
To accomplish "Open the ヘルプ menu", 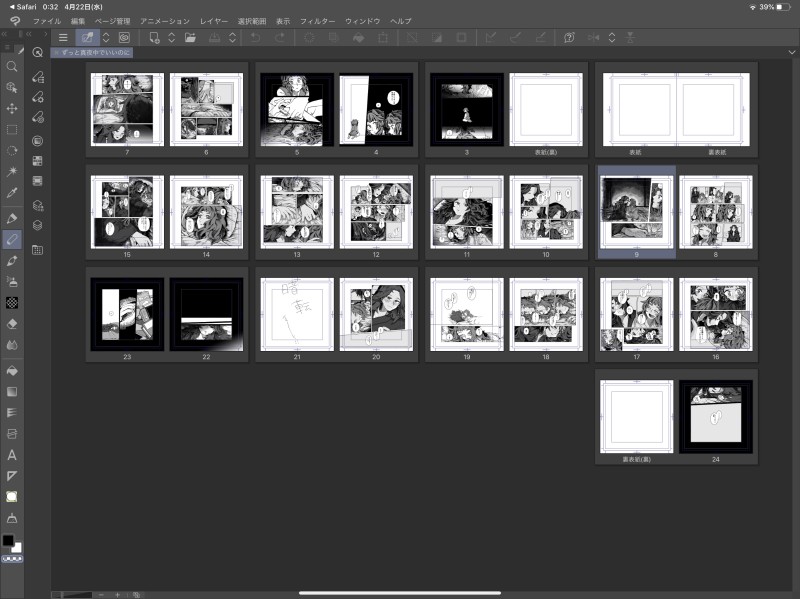I will (401, 21).
